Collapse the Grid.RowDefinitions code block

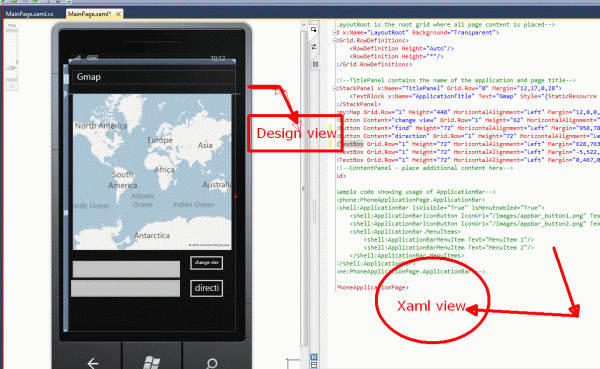[335, 41]
